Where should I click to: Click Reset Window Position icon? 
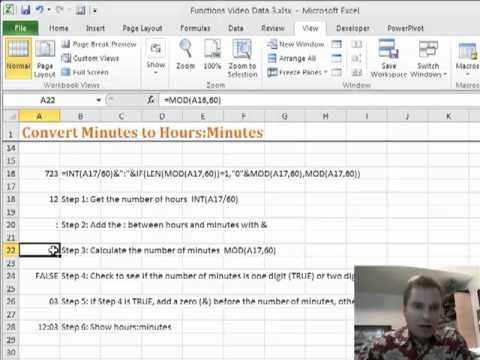pyautogui.click(x=357, y=72)
